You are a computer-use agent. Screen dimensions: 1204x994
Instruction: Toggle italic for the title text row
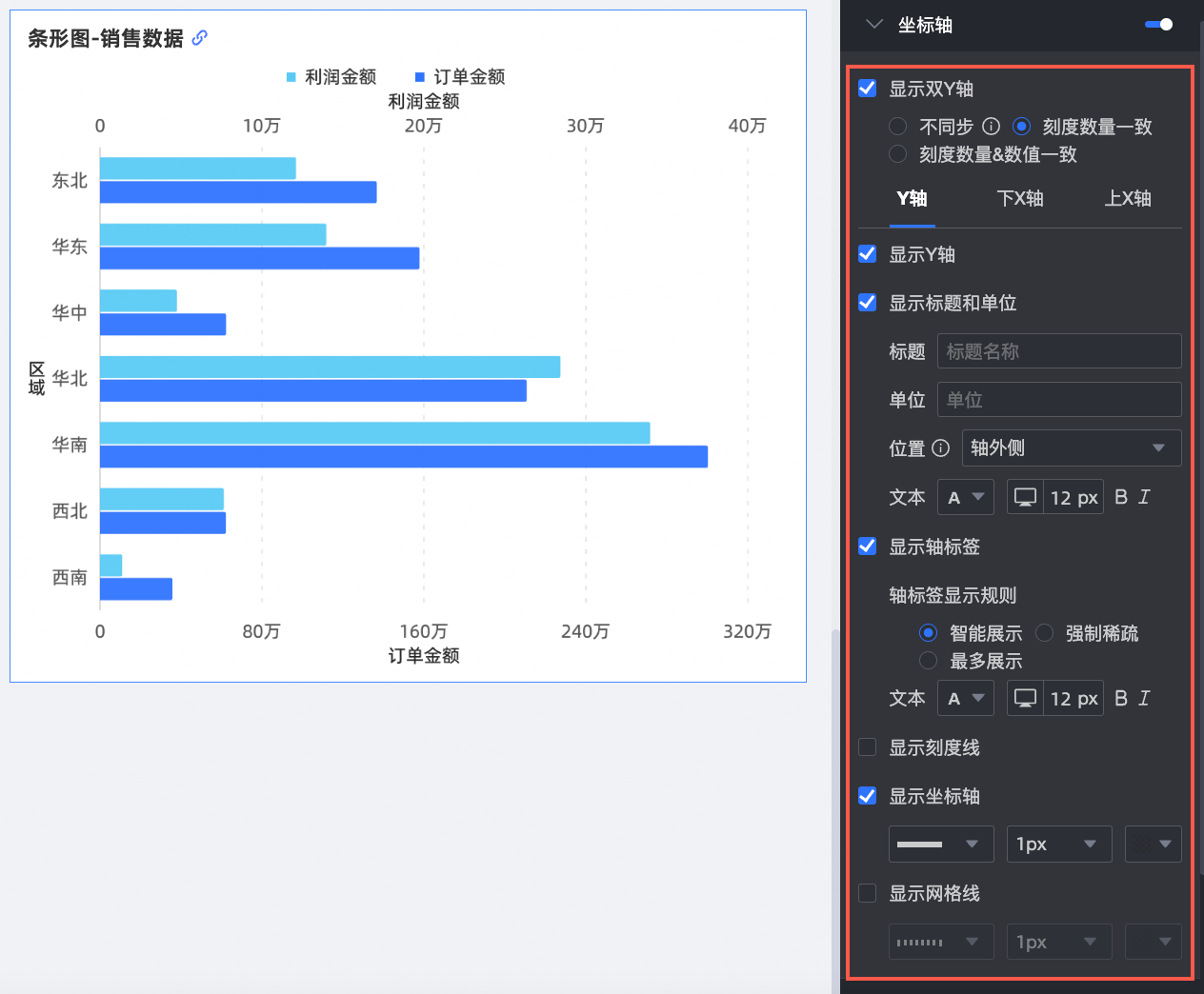(1144, 497)
